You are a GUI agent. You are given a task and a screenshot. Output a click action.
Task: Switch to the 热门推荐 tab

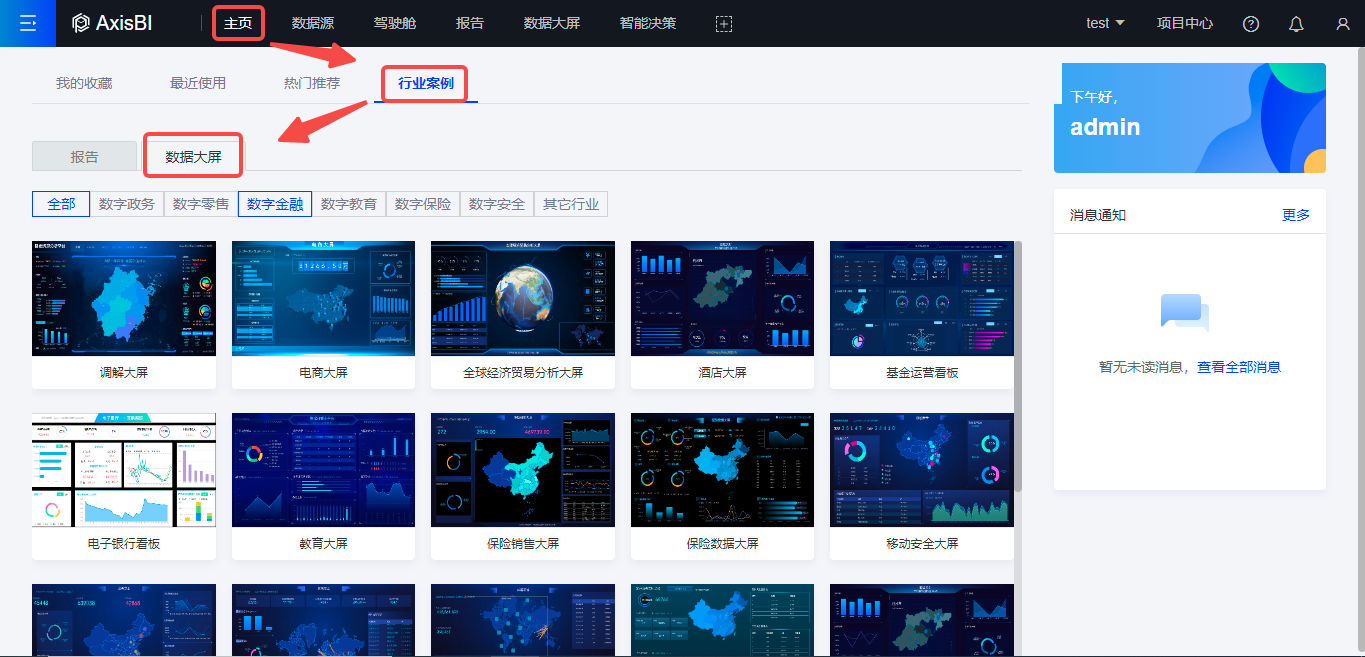pos(312,83)
